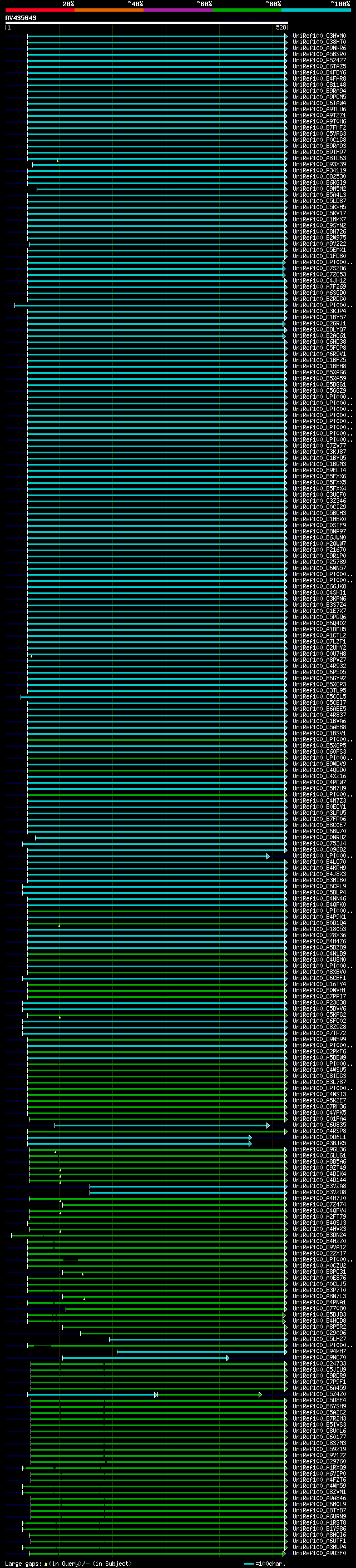Click the =100char scale legend
This screenshot has height=1568, width=356.
(x=264, y=1563)
